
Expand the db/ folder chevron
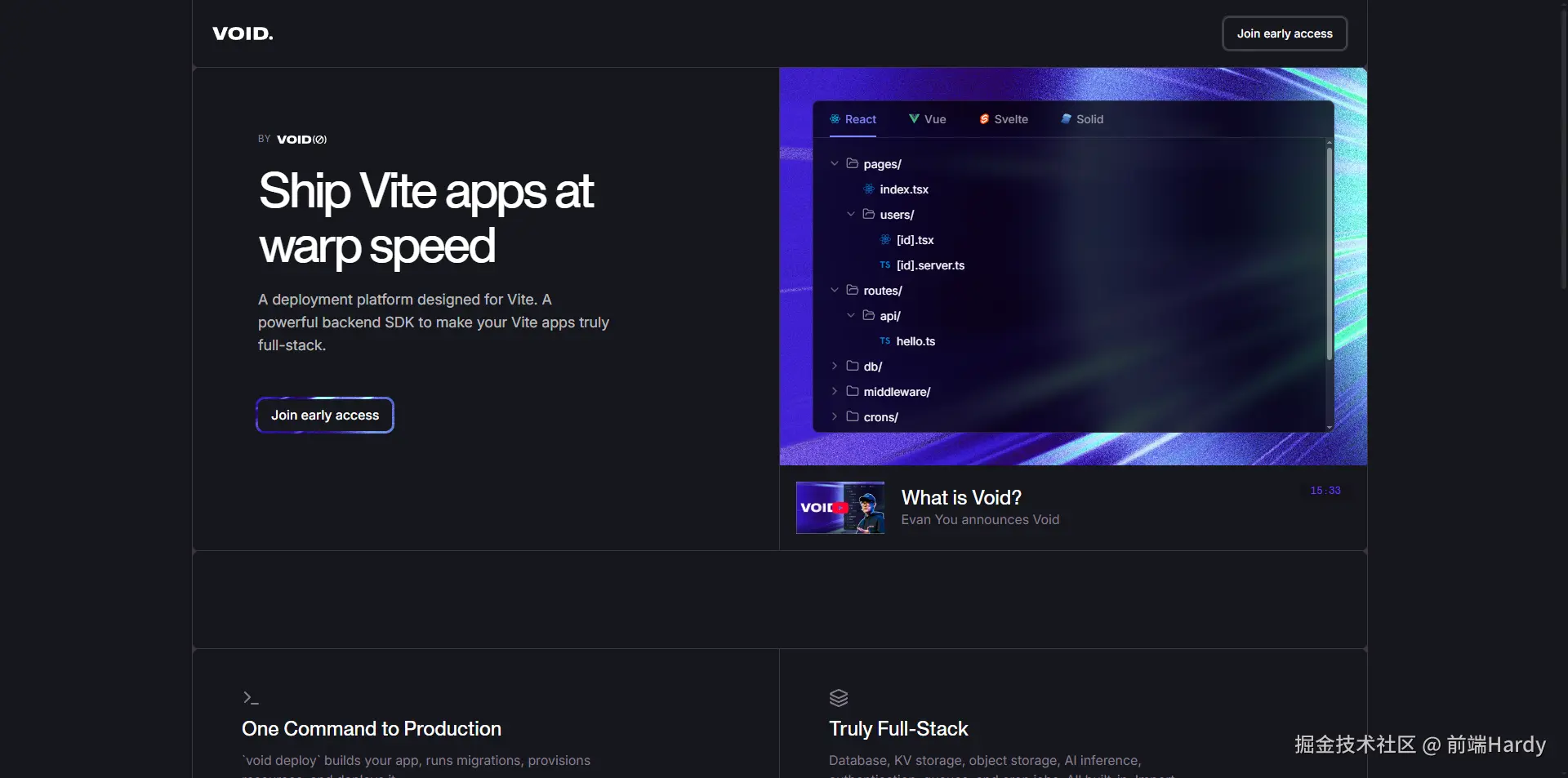(835, 366)
